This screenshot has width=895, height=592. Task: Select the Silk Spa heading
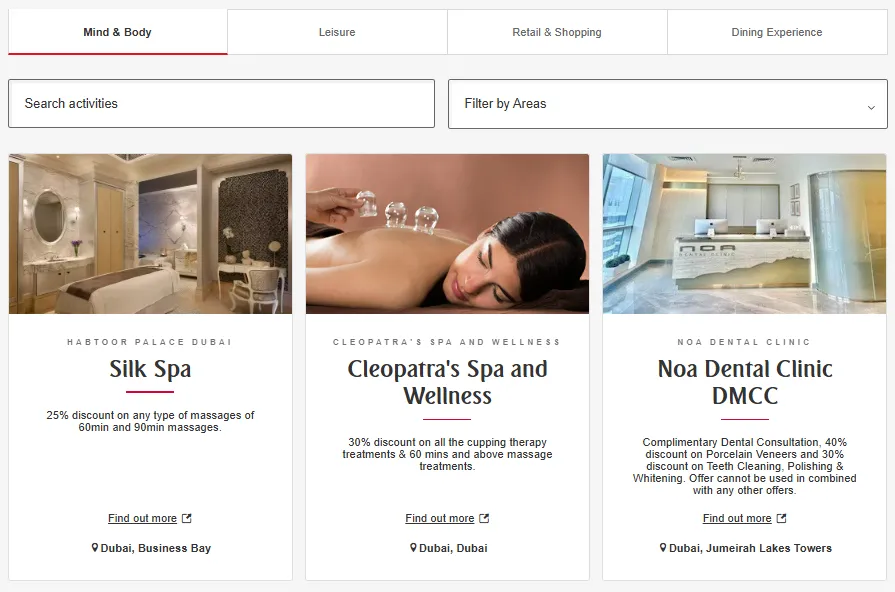(150, 369)
